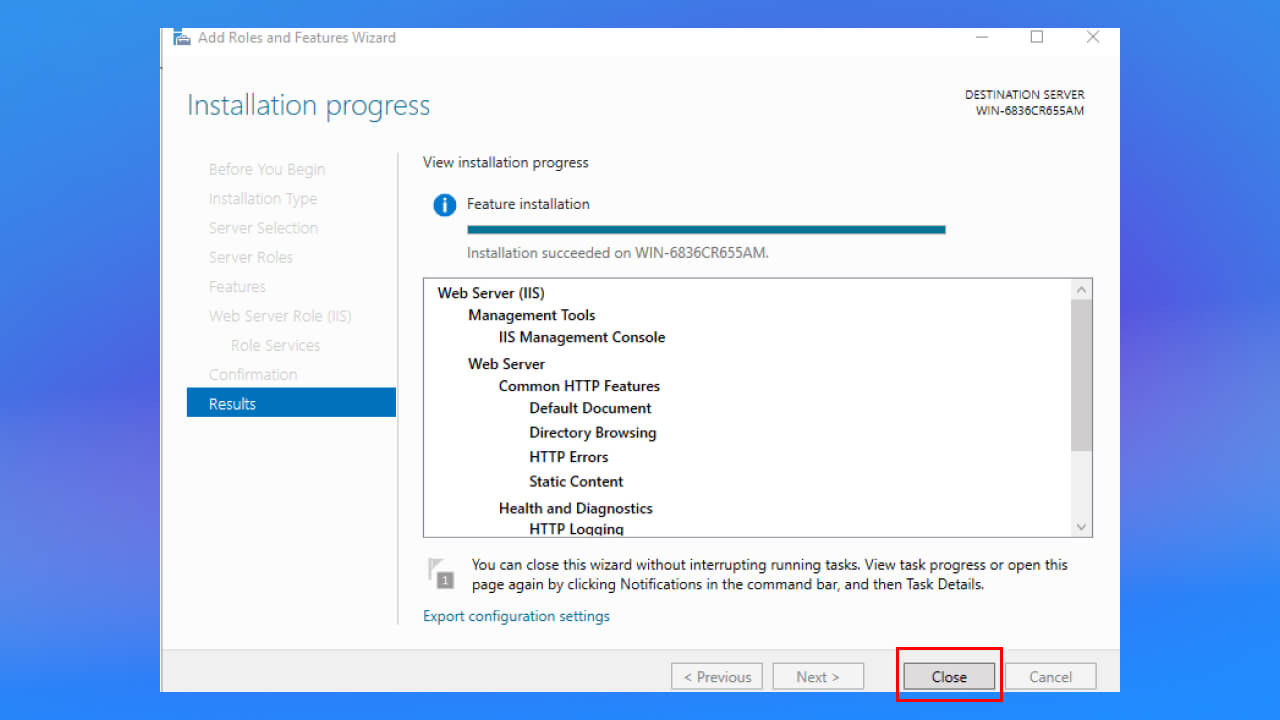
Task: Click the wizard title bar icon
Action: pos(182,37)
